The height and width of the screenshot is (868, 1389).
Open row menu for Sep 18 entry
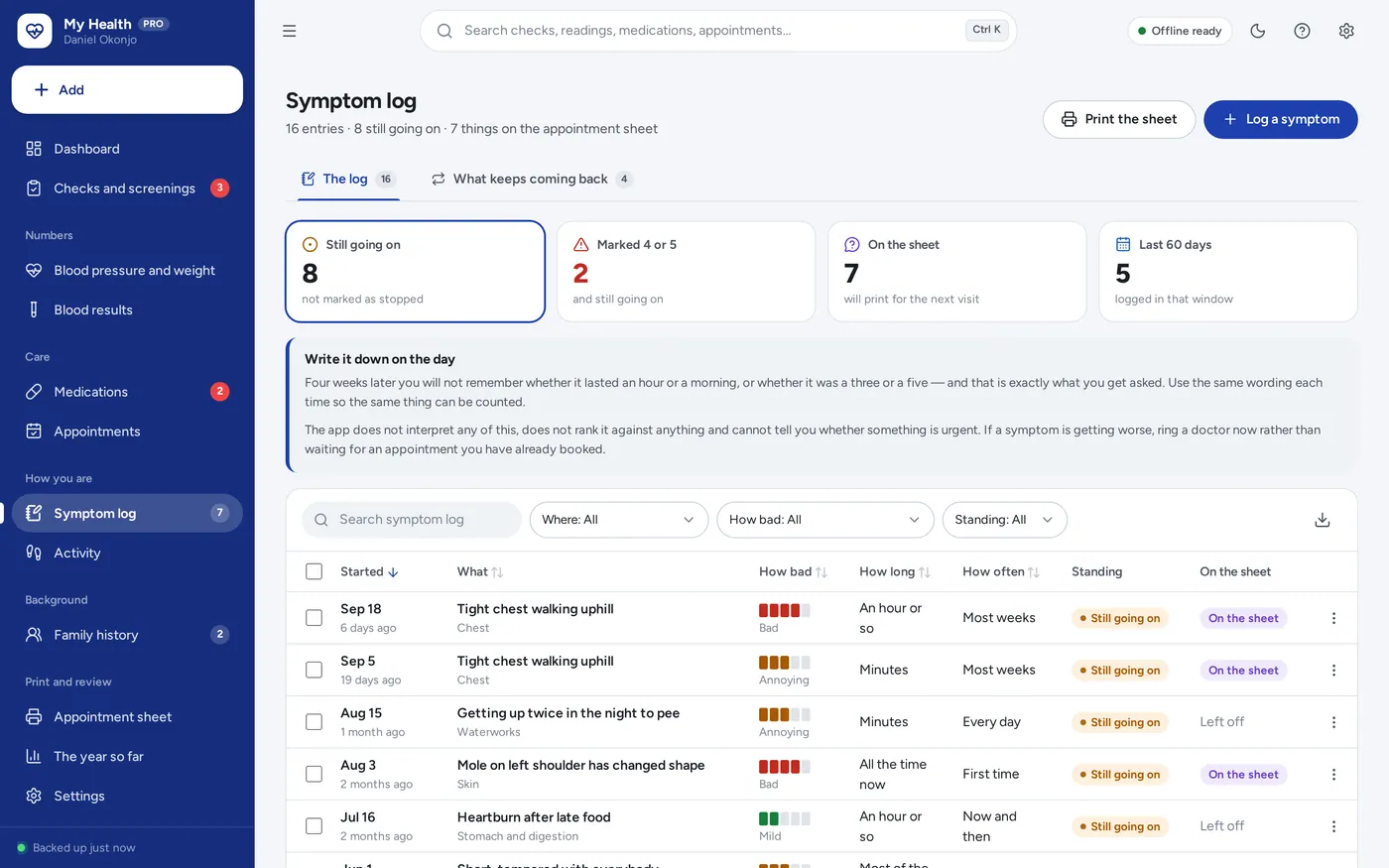pyautogui.click(x=1333, y=618)
